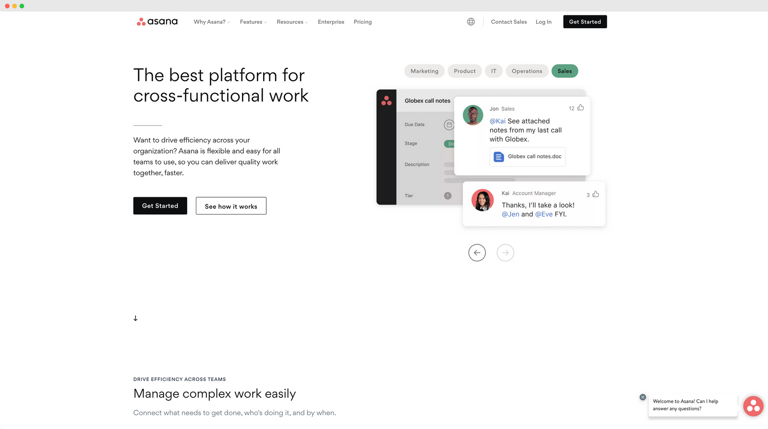The height and width of the screenshot is (429, 768).
Task: Click the chat welcome message text
Action: [685, 405]
